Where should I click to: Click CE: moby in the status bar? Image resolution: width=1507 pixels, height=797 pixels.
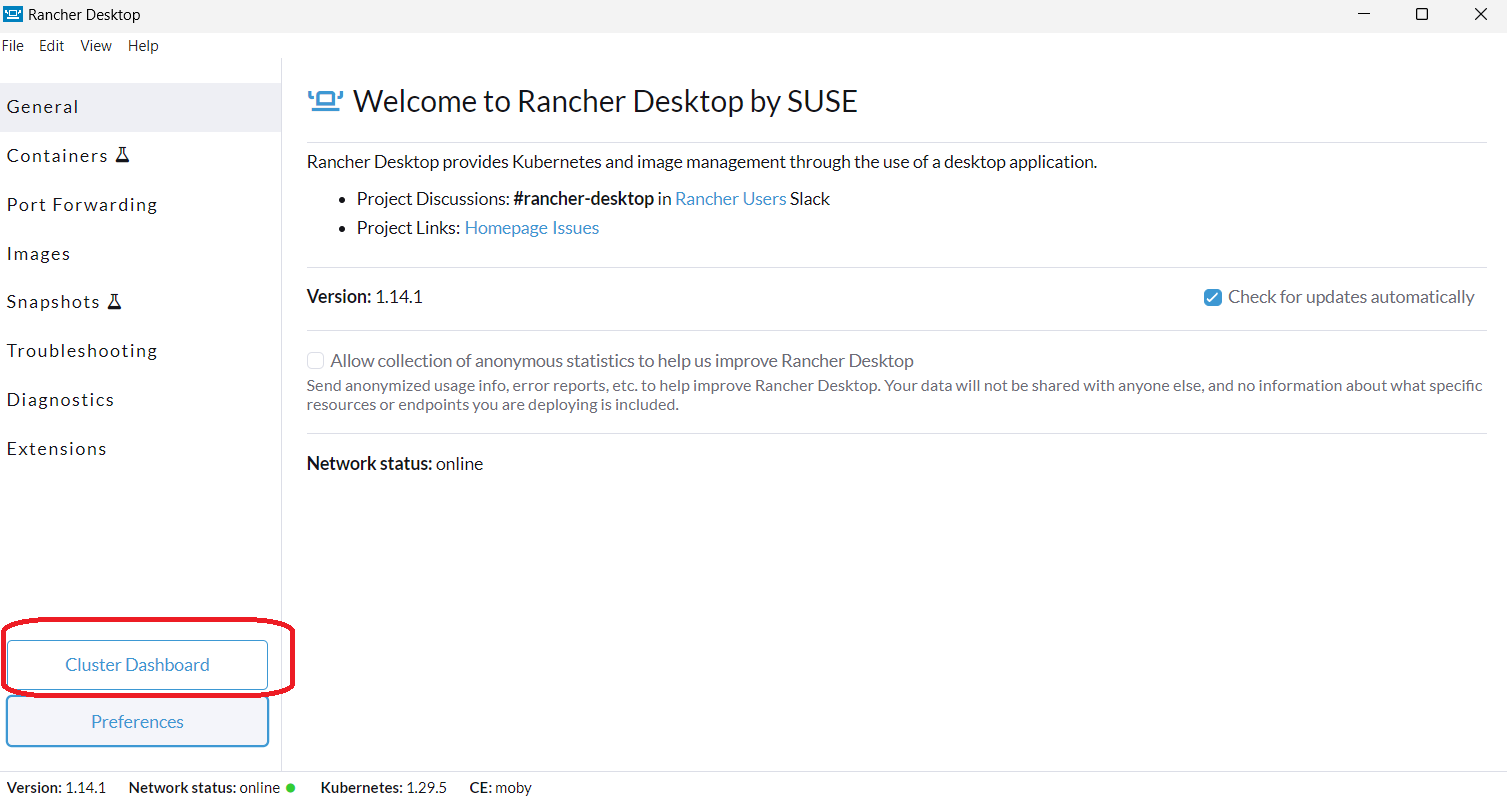coord(501,788)
